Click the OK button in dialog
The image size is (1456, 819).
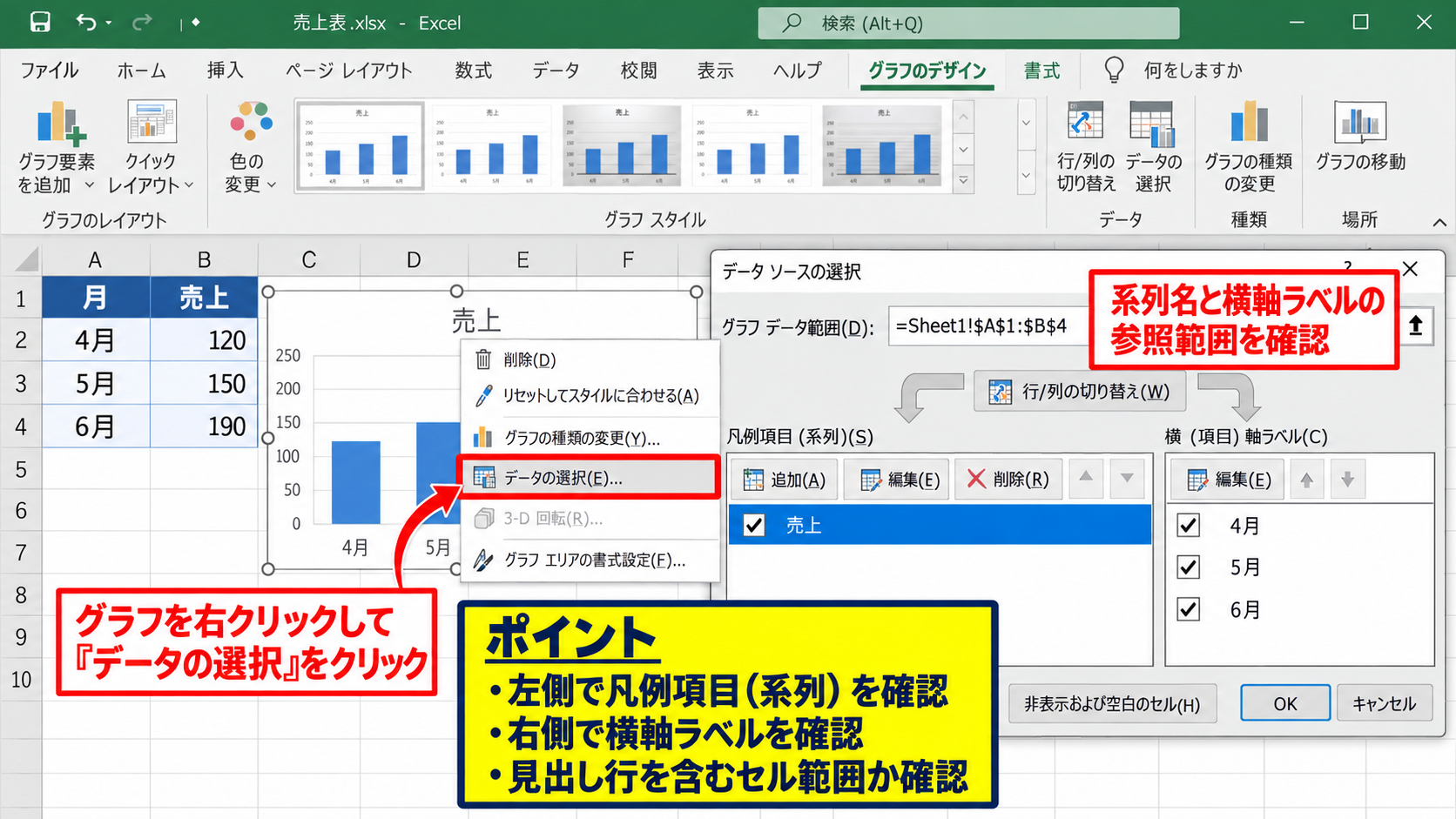click(x=1285, y=703)
